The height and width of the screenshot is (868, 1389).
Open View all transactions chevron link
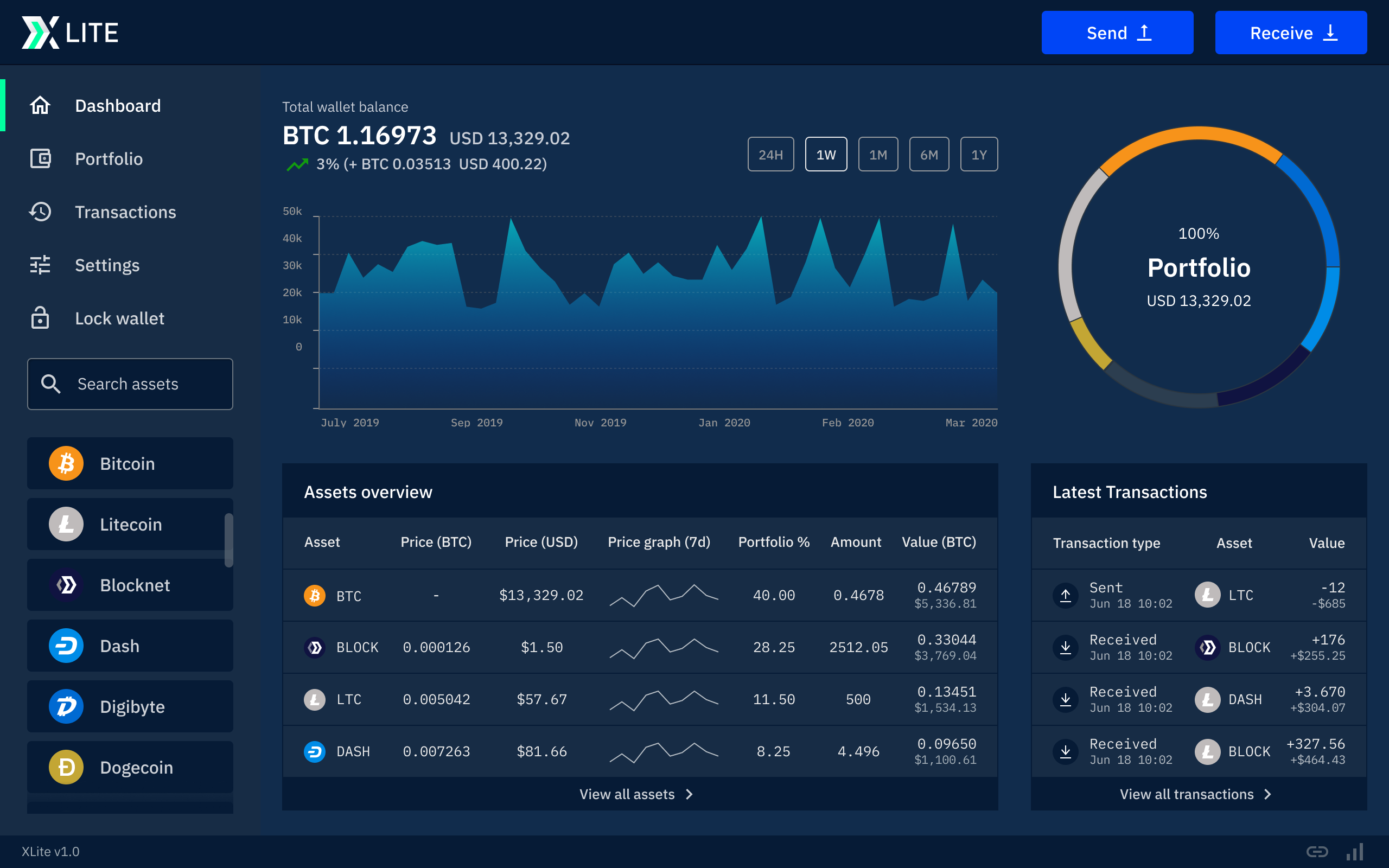[1196, 794]
